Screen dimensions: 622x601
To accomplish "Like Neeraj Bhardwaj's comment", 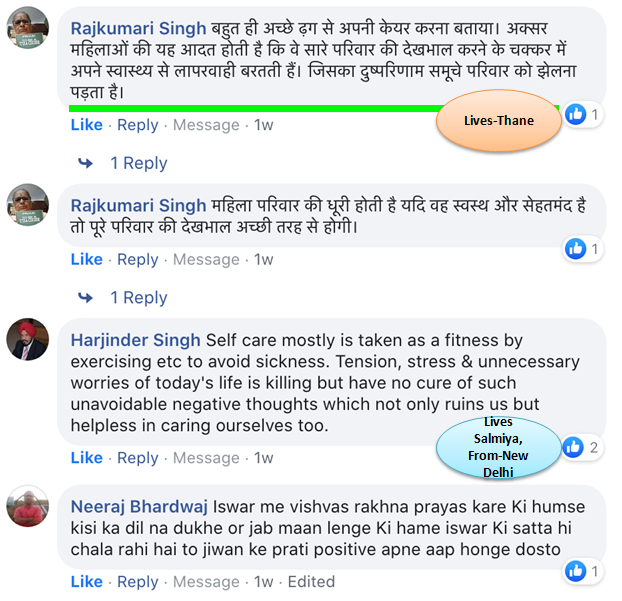I will click(x=86, y=581).
